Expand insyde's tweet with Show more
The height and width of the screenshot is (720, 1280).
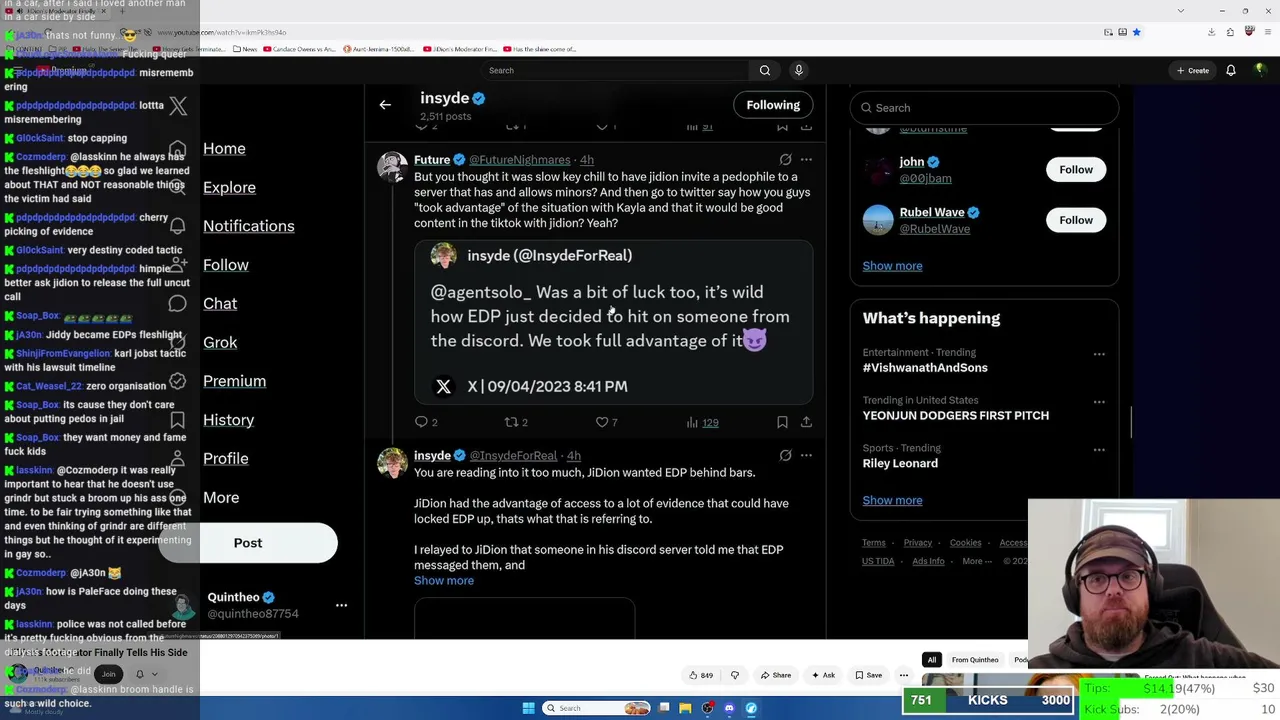pos(444,581)
